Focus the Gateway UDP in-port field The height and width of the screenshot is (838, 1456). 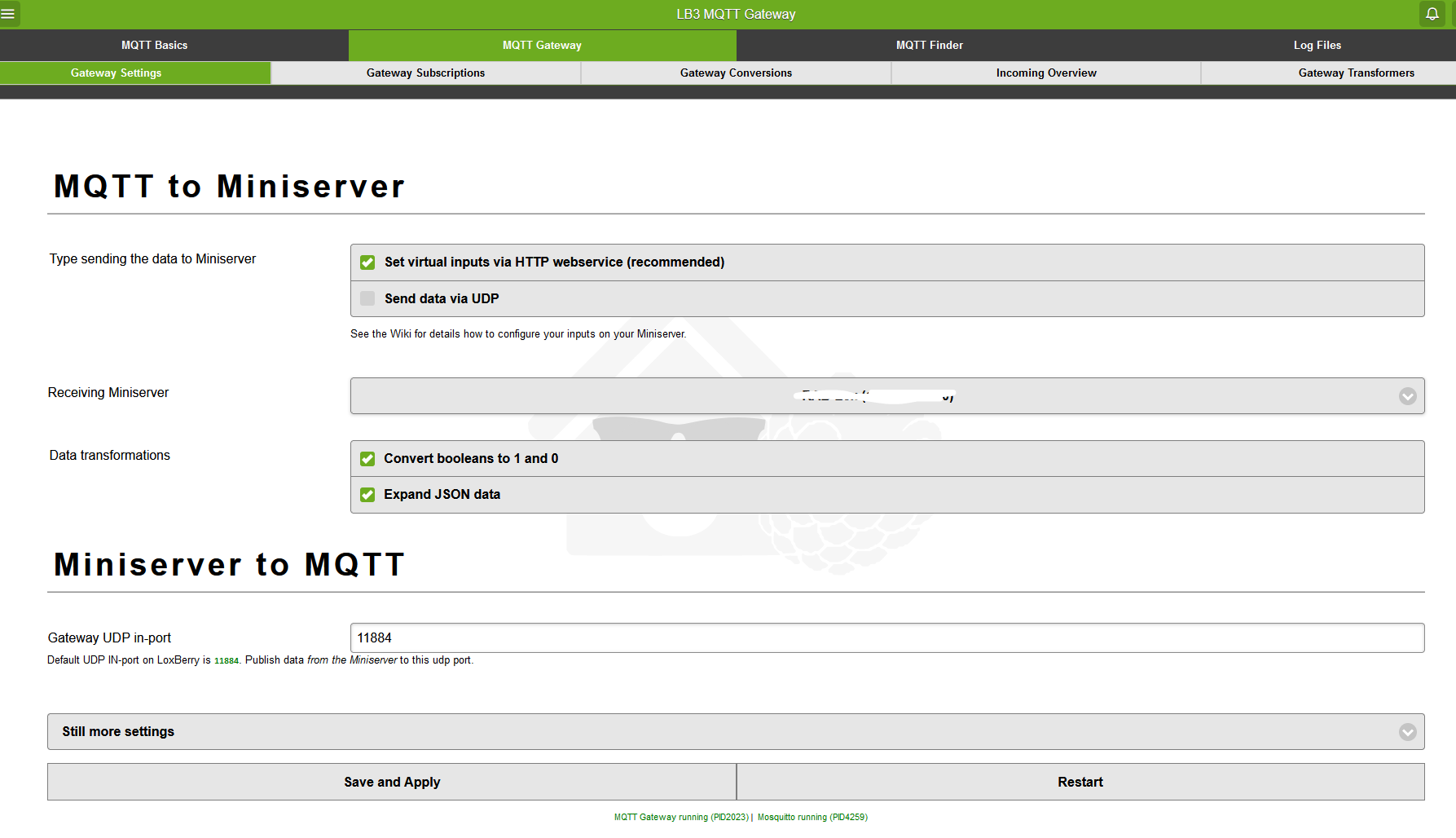(x=887, y=638)
